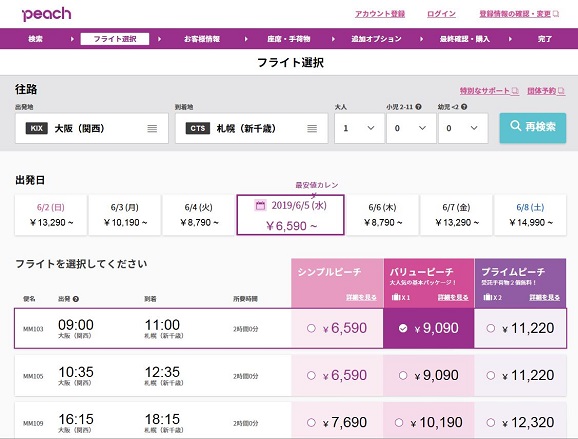The width and height of the screenshot is (578, 439).
Task: Click flight number MM109
Action: [33, 424]
